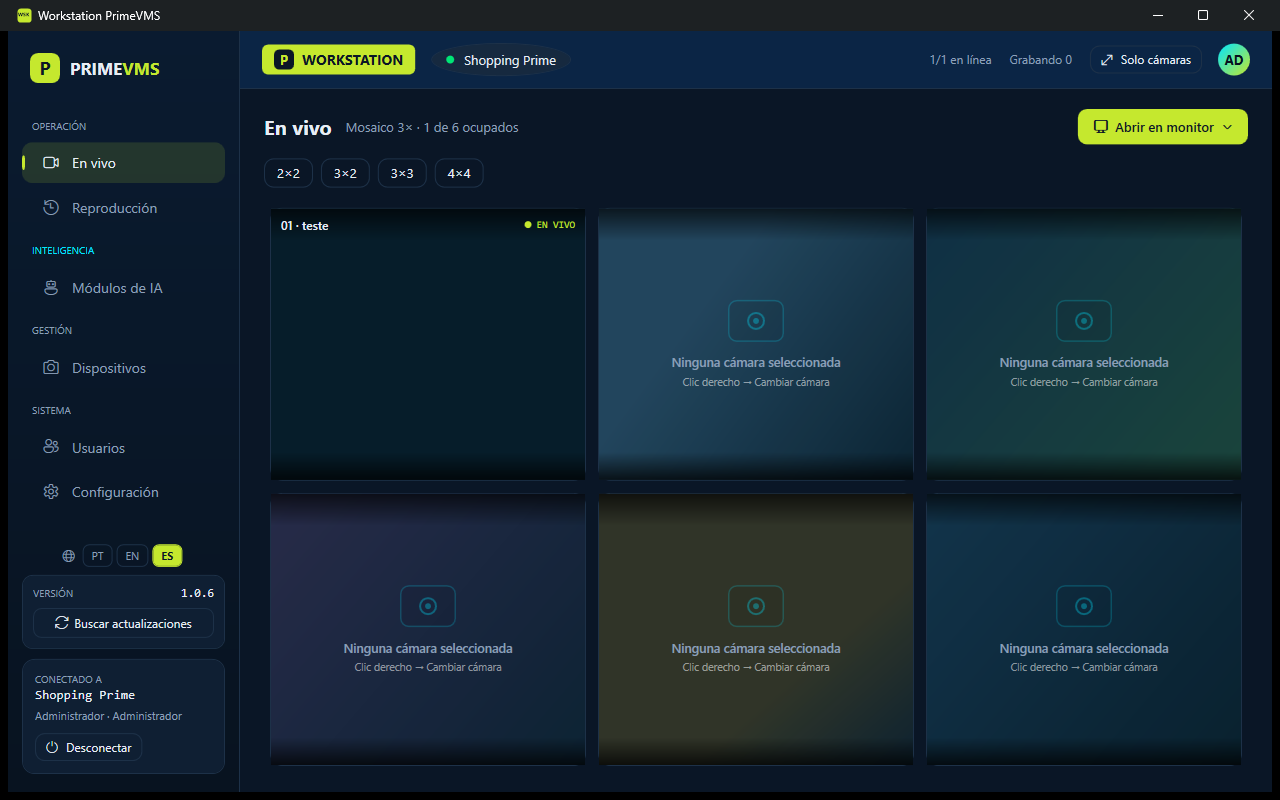Click the refresh icon in Buscar actualizaciones

[62, 623]
